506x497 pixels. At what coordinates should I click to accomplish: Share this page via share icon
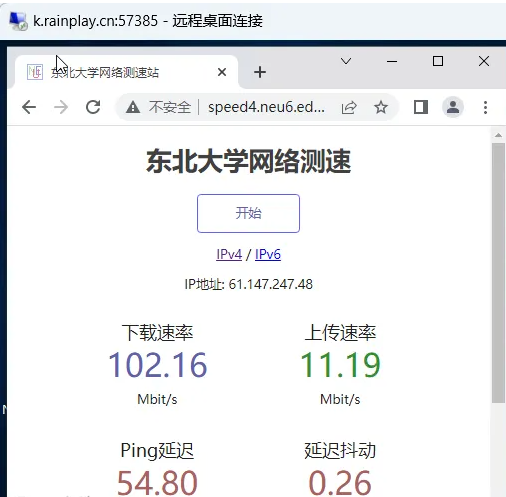[x=349, y=107]
